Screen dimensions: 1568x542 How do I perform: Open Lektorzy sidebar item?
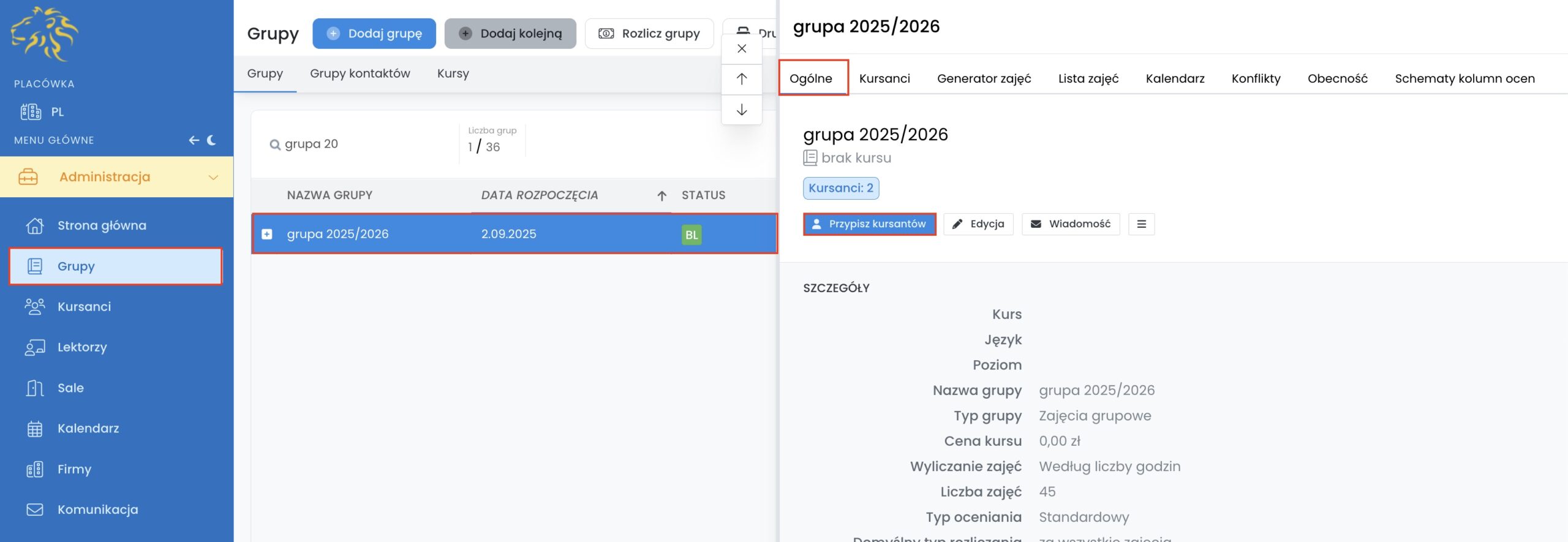tap(82, 347)
